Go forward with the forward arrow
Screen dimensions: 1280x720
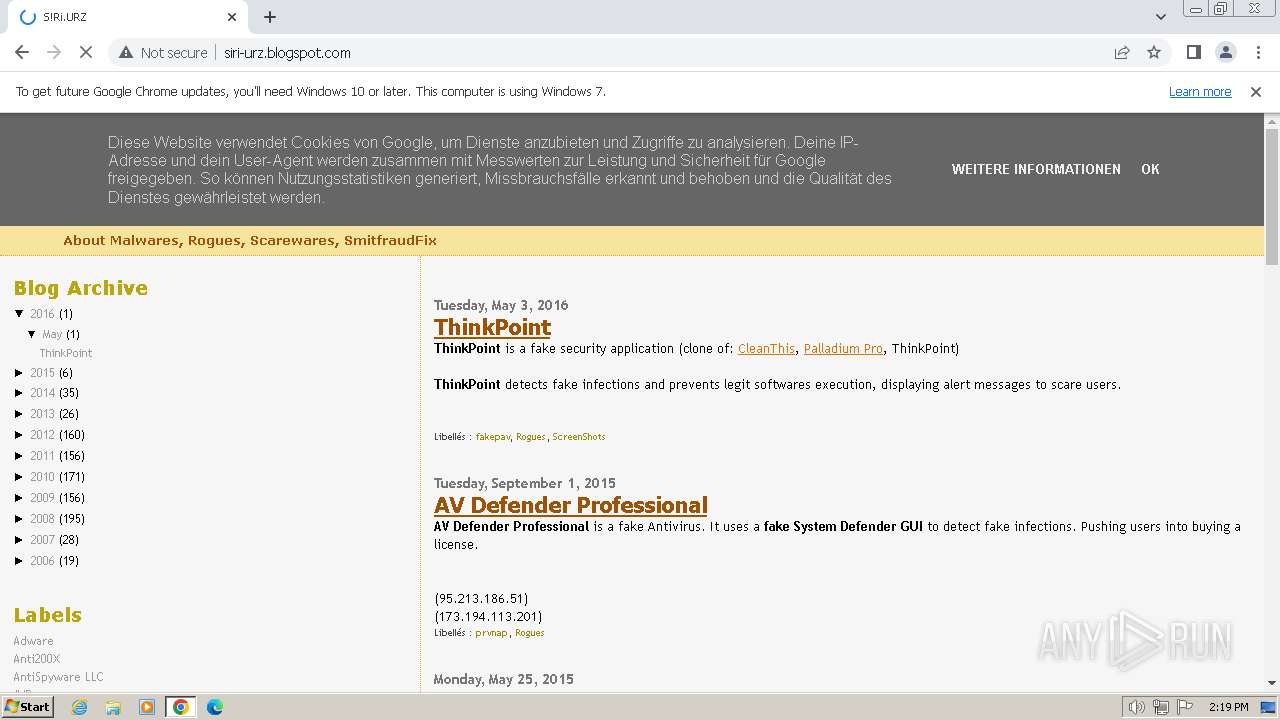click(54, 52)
